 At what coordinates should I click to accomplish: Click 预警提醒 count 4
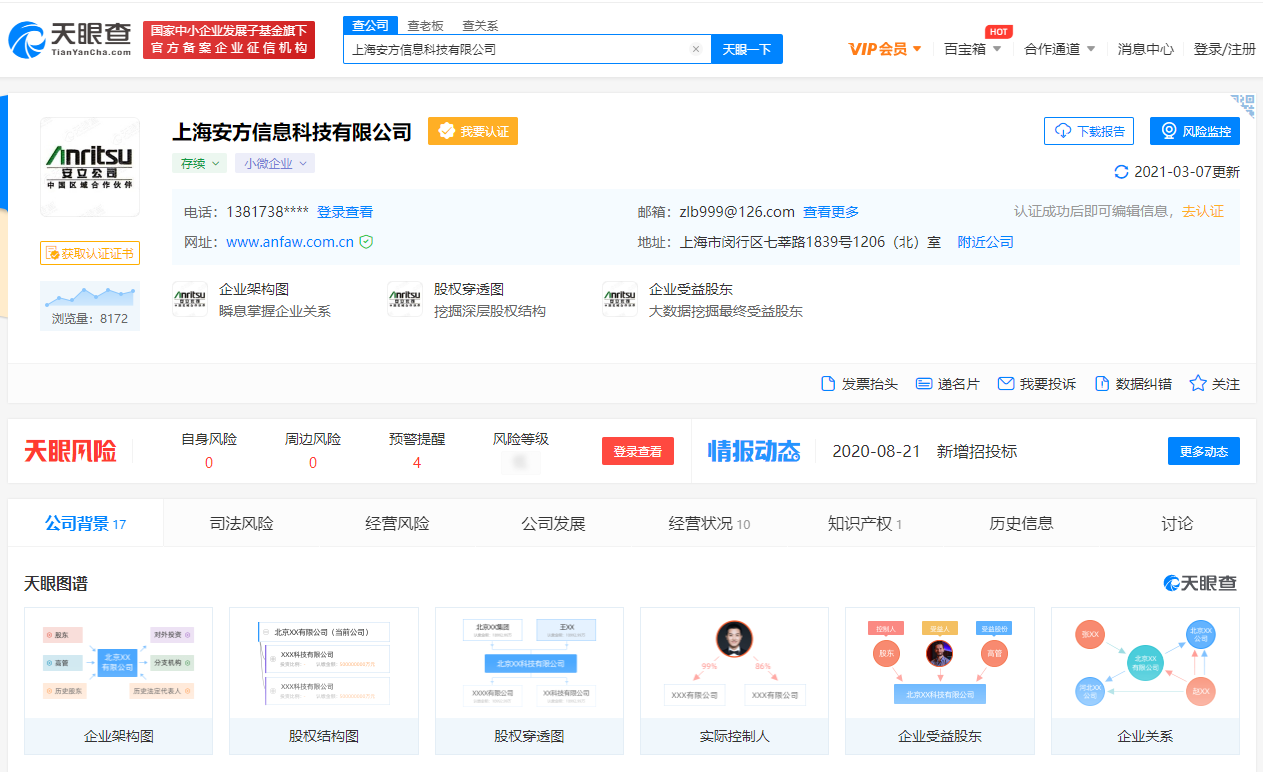pos(417,462)
